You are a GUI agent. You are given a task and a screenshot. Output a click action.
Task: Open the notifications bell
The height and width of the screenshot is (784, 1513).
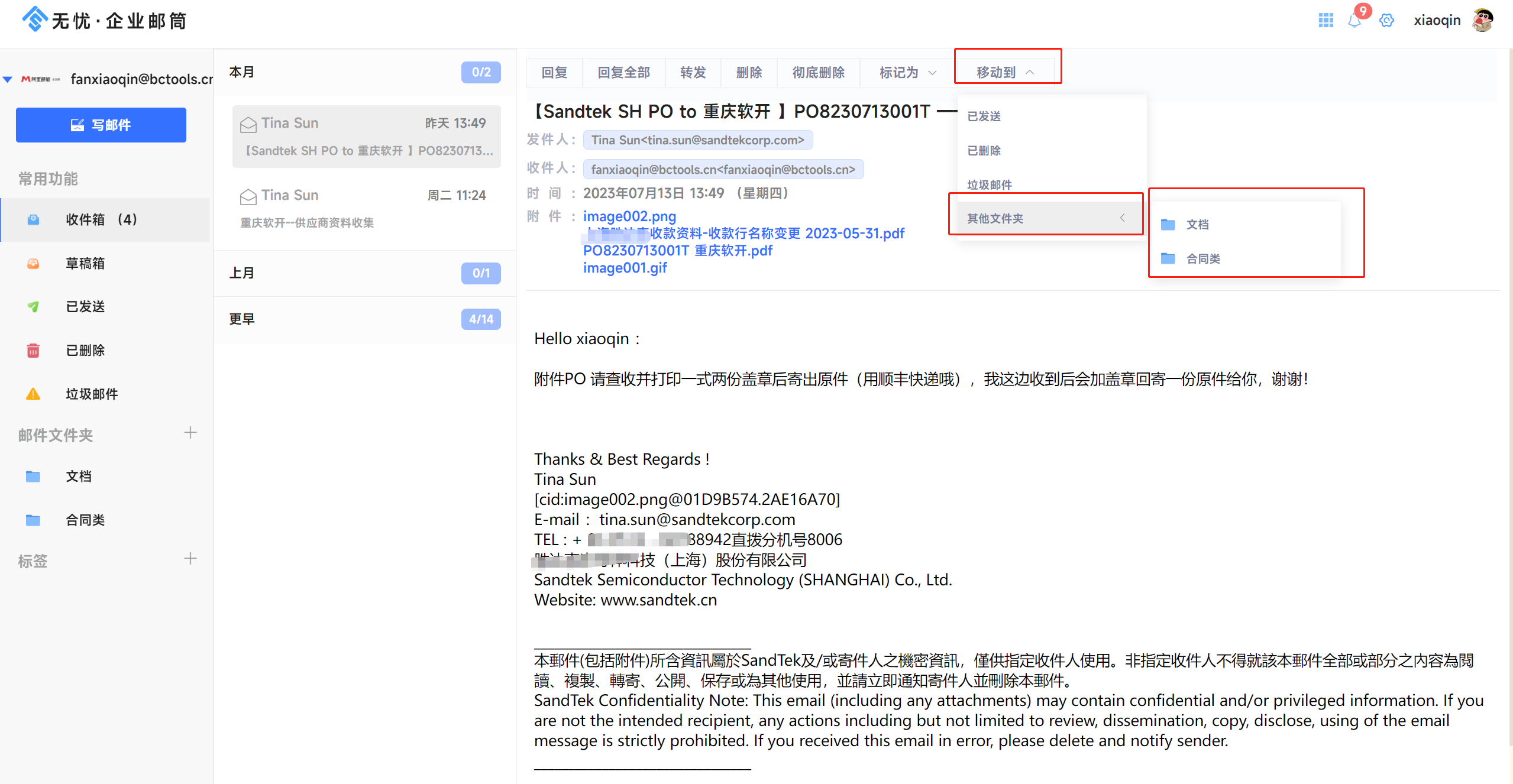pyautogui.click(x=1354, y=21)
